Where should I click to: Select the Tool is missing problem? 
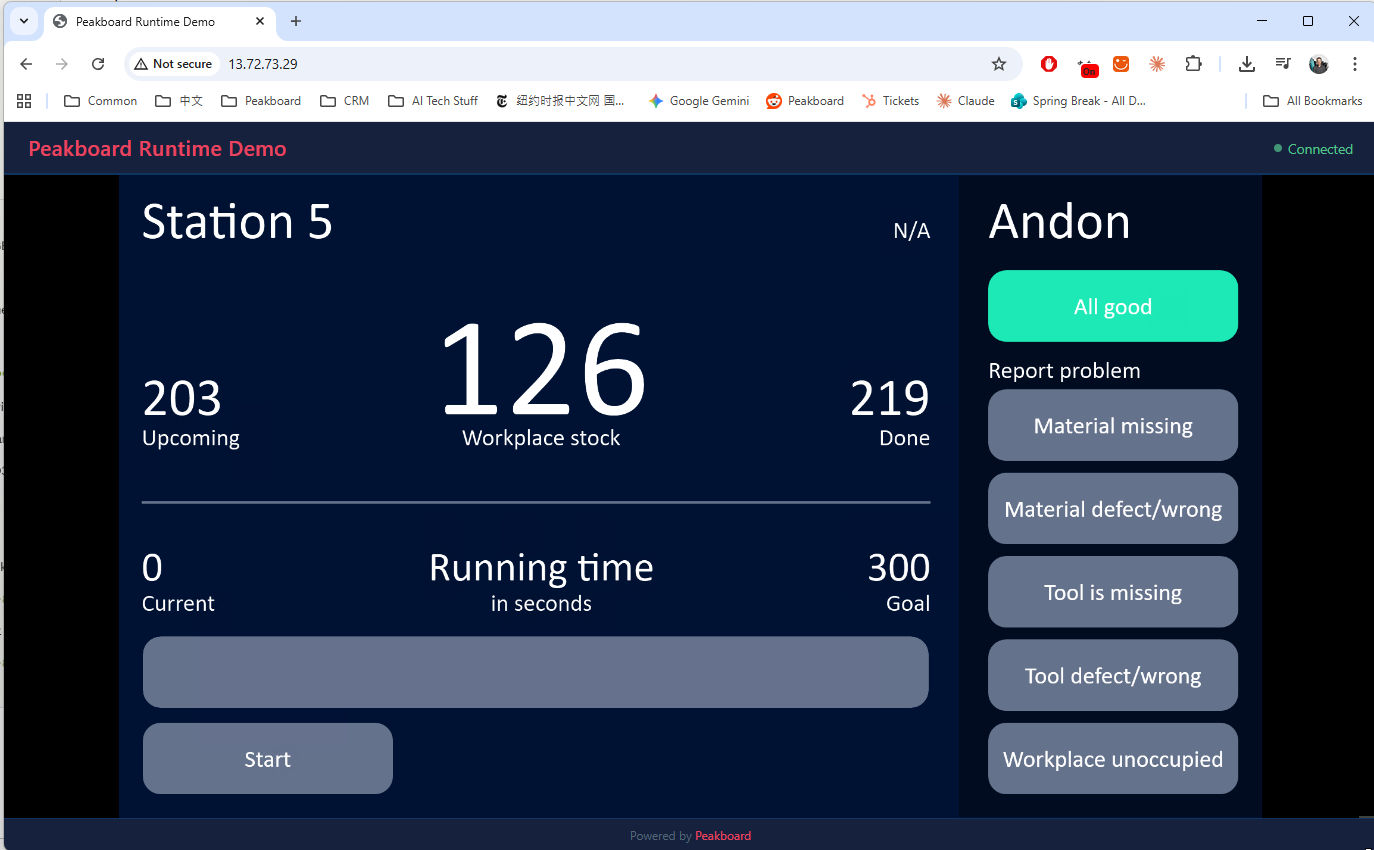click(1112, 592)
